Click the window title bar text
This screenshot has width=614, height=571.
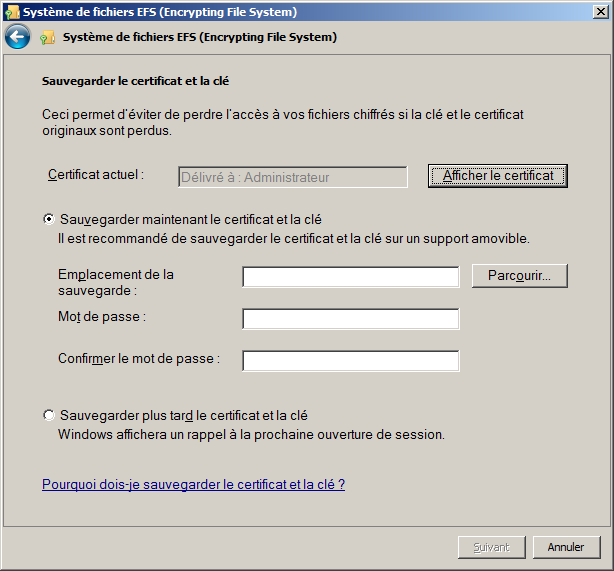[x=160, y=12]
